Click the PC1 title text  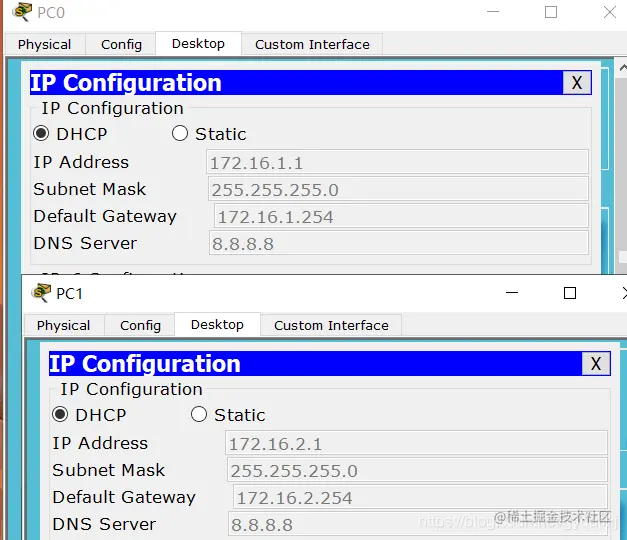(x=69, y=294)
